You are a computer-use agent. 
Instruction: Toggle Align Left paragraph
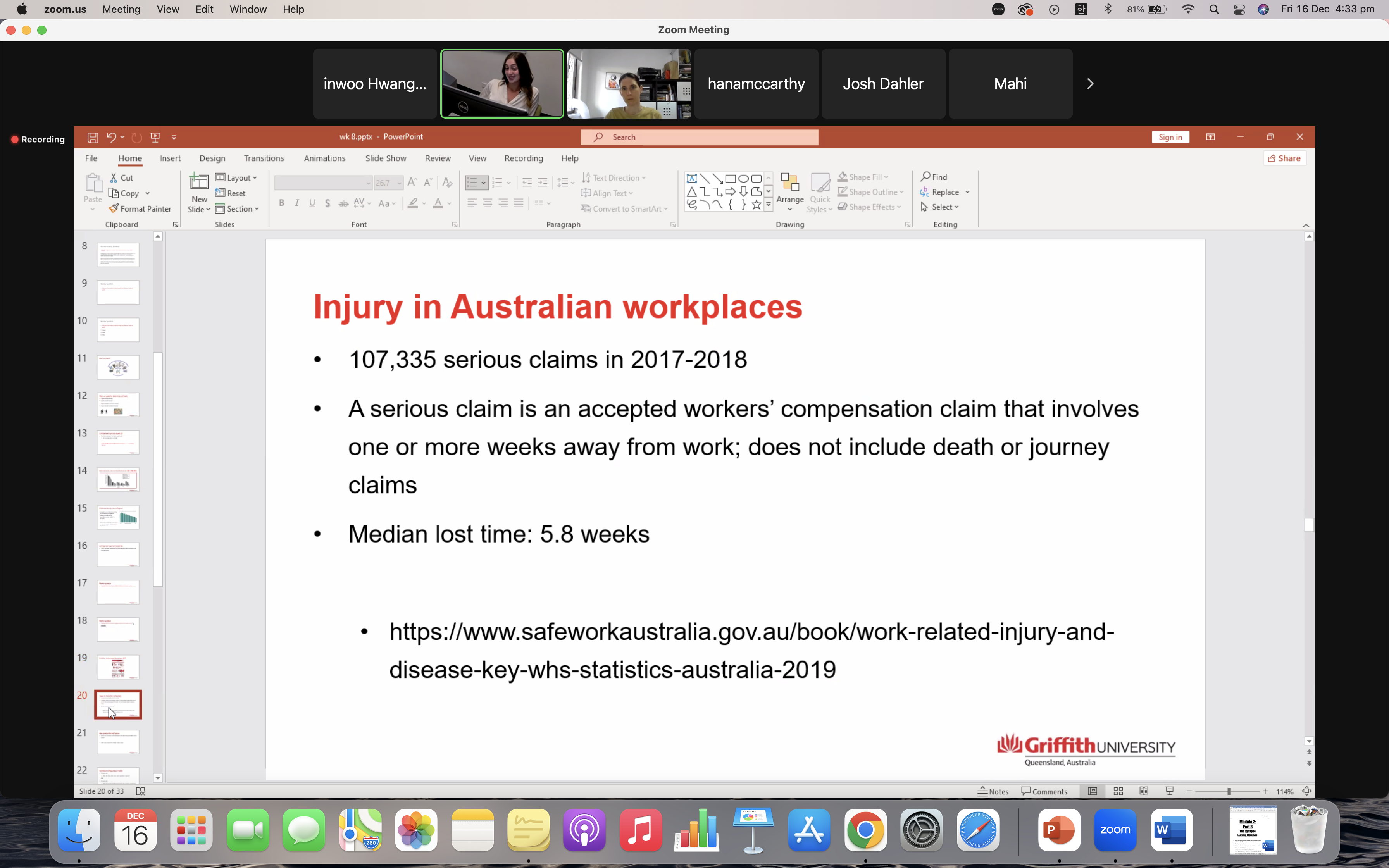point(472,203)
